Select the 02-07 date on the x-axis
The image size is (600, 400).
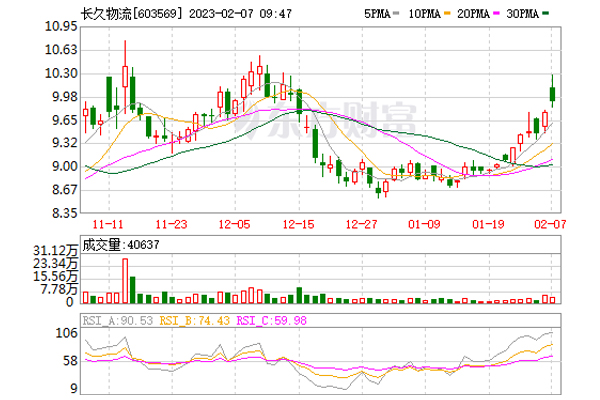(x=549, y=225)
